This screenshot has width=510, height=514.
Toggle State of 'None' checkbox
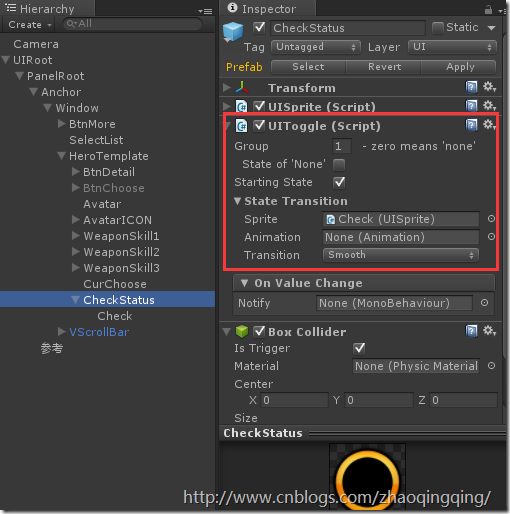(x=339, y=164)
